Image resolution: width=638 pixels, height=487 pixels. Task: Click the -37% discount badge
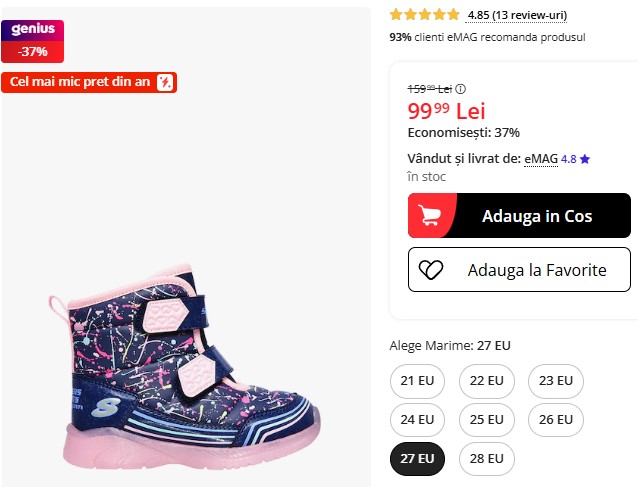(x=33, y=52)
